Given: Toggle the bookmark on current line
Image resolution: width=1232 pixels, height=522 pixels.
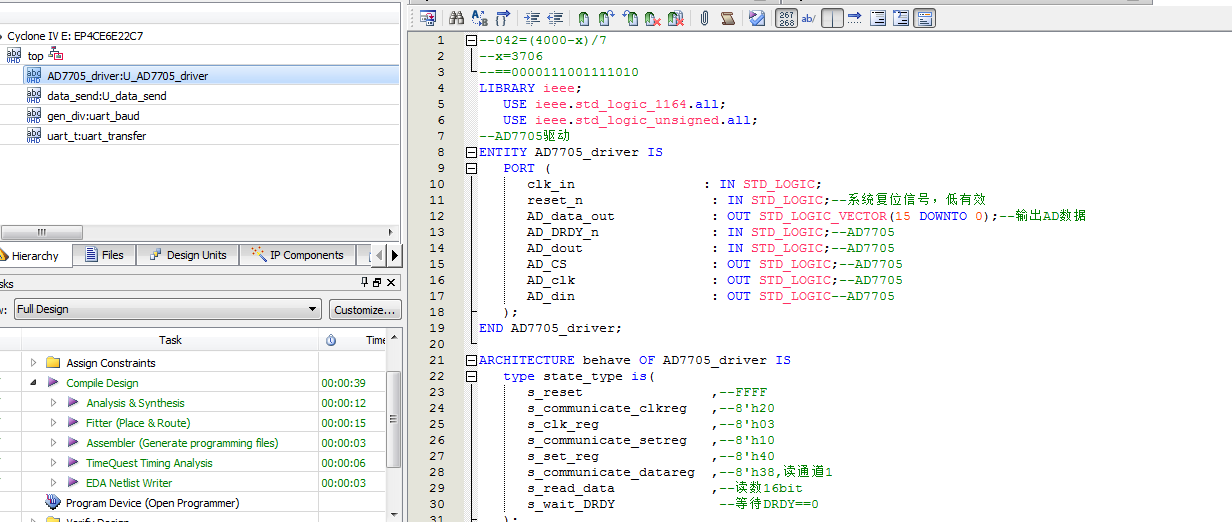Looking at the screenshot, I should point(583,18).
